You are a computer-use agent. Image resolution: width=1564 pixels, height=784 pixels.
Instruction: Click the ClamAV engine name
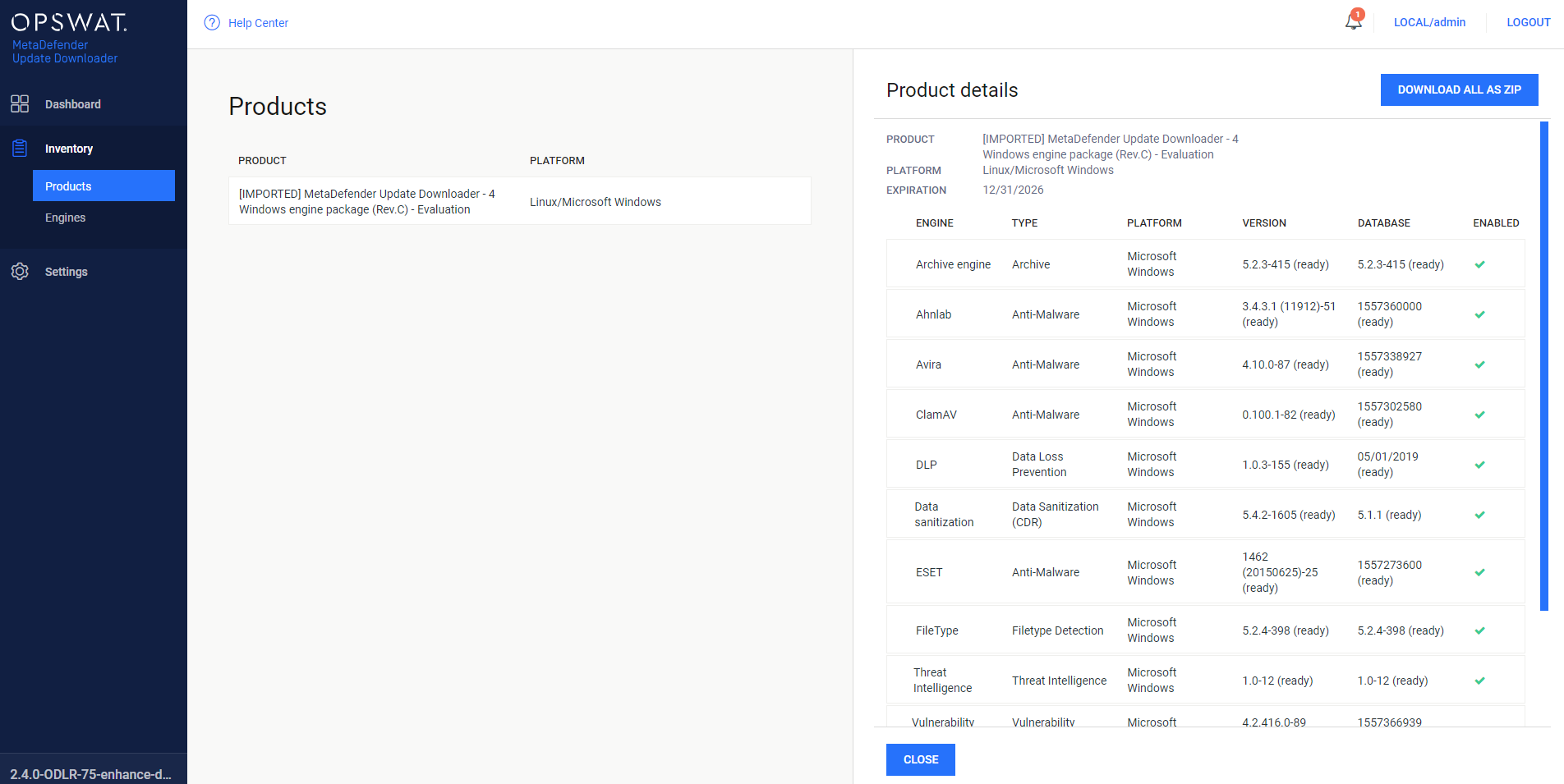point(936,415)
